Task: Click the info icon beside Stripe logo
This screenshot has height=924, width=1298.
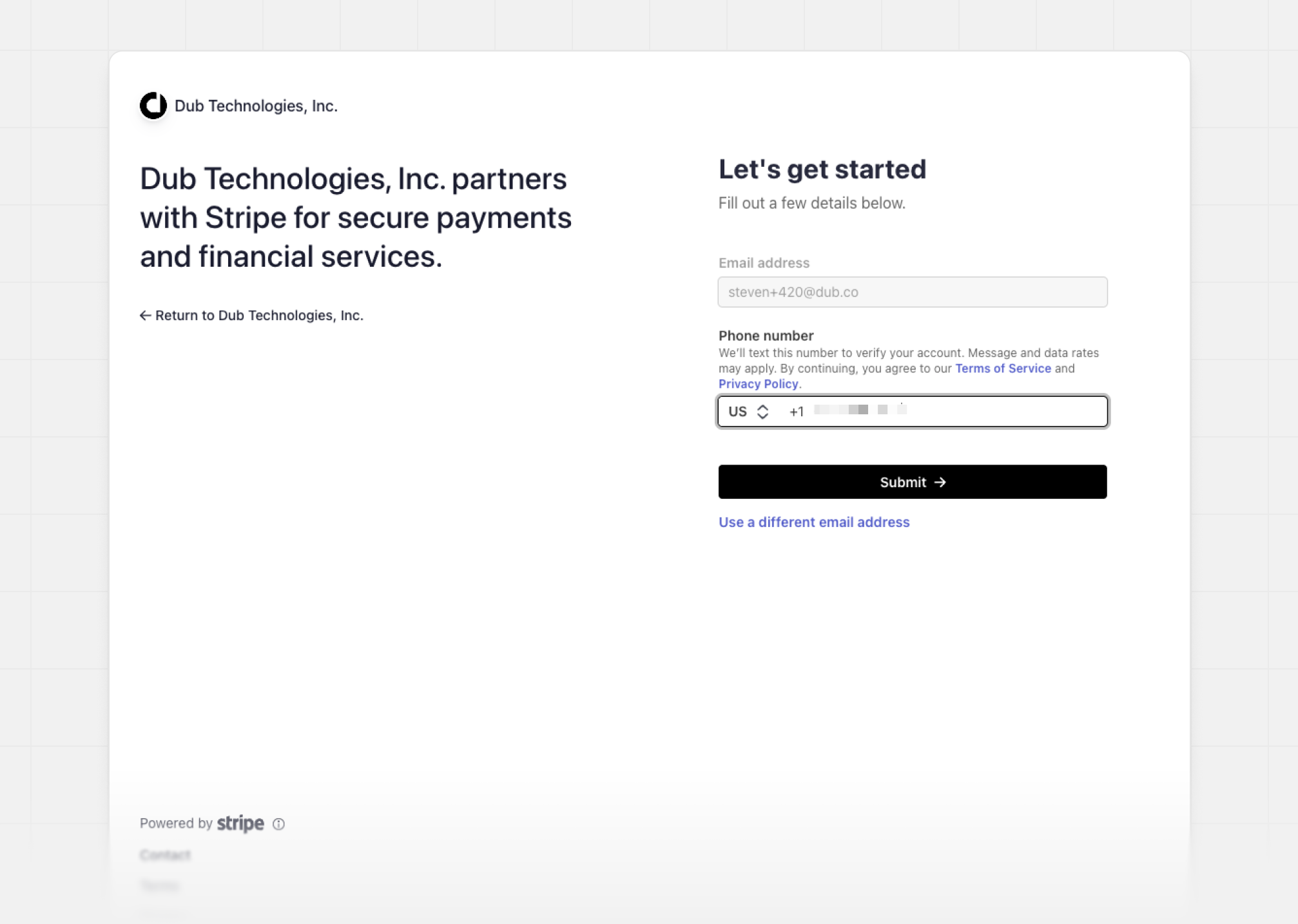Action: 278,824
